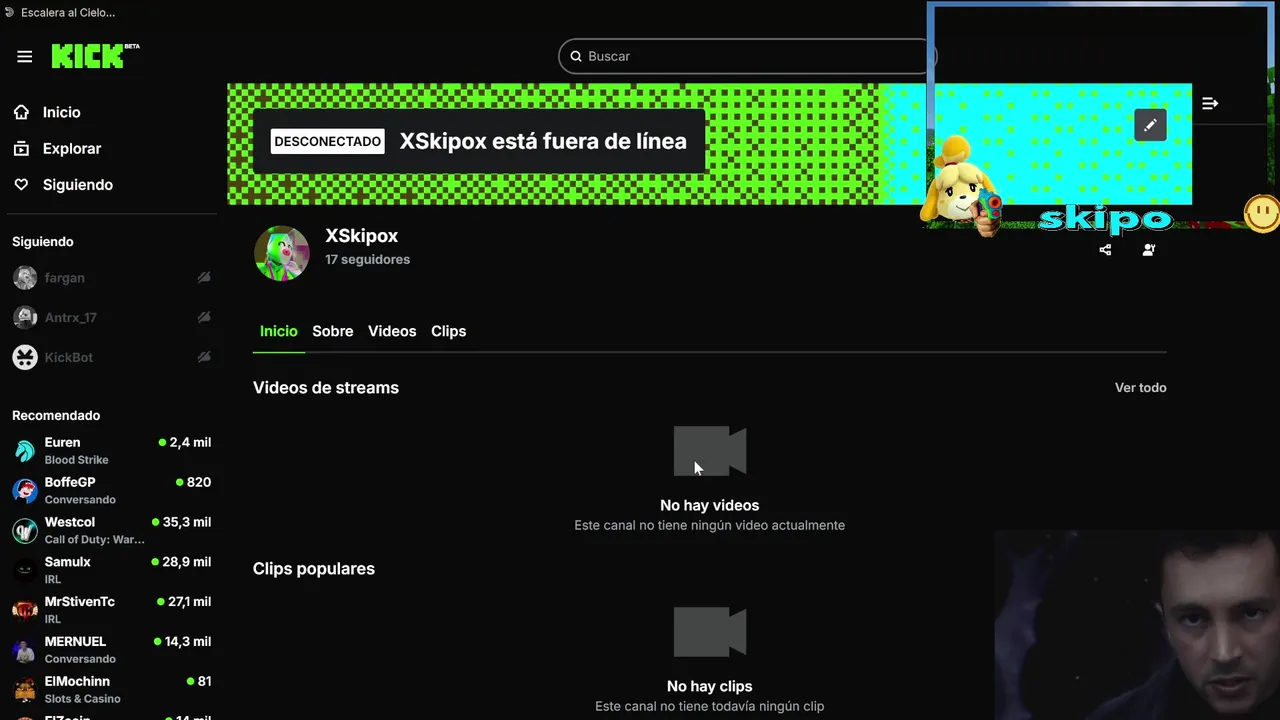Open recommended channel BoffeGP
This screenshot has width=1280, height=720.
[111, 490]
